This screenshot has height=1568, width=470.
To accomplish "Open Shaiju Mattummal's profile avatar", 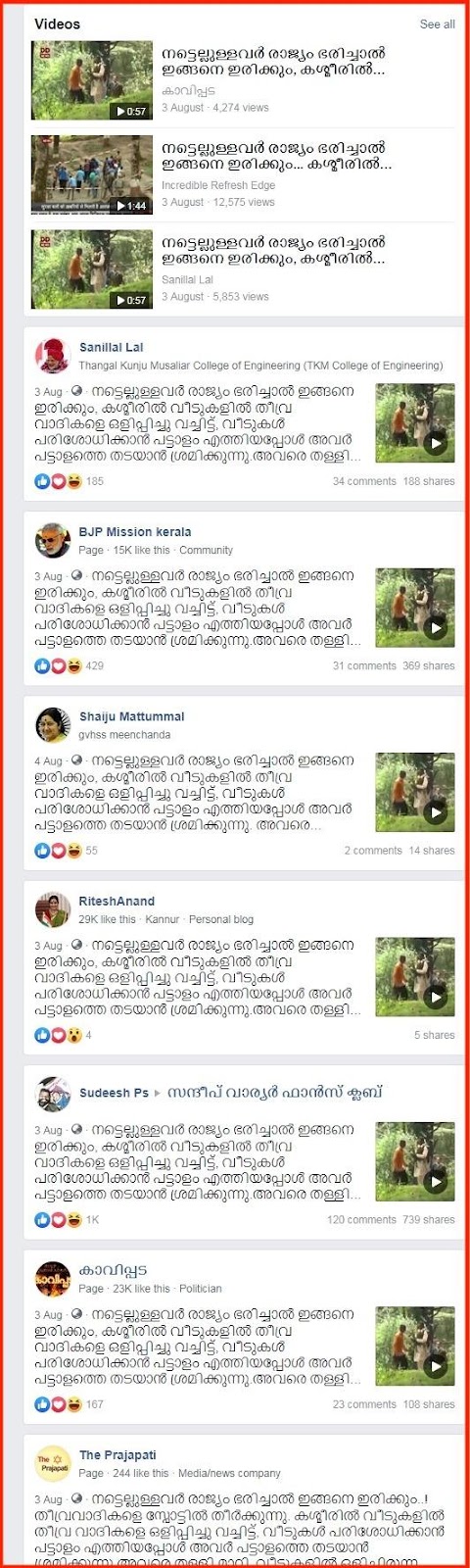I will [53, 724].
